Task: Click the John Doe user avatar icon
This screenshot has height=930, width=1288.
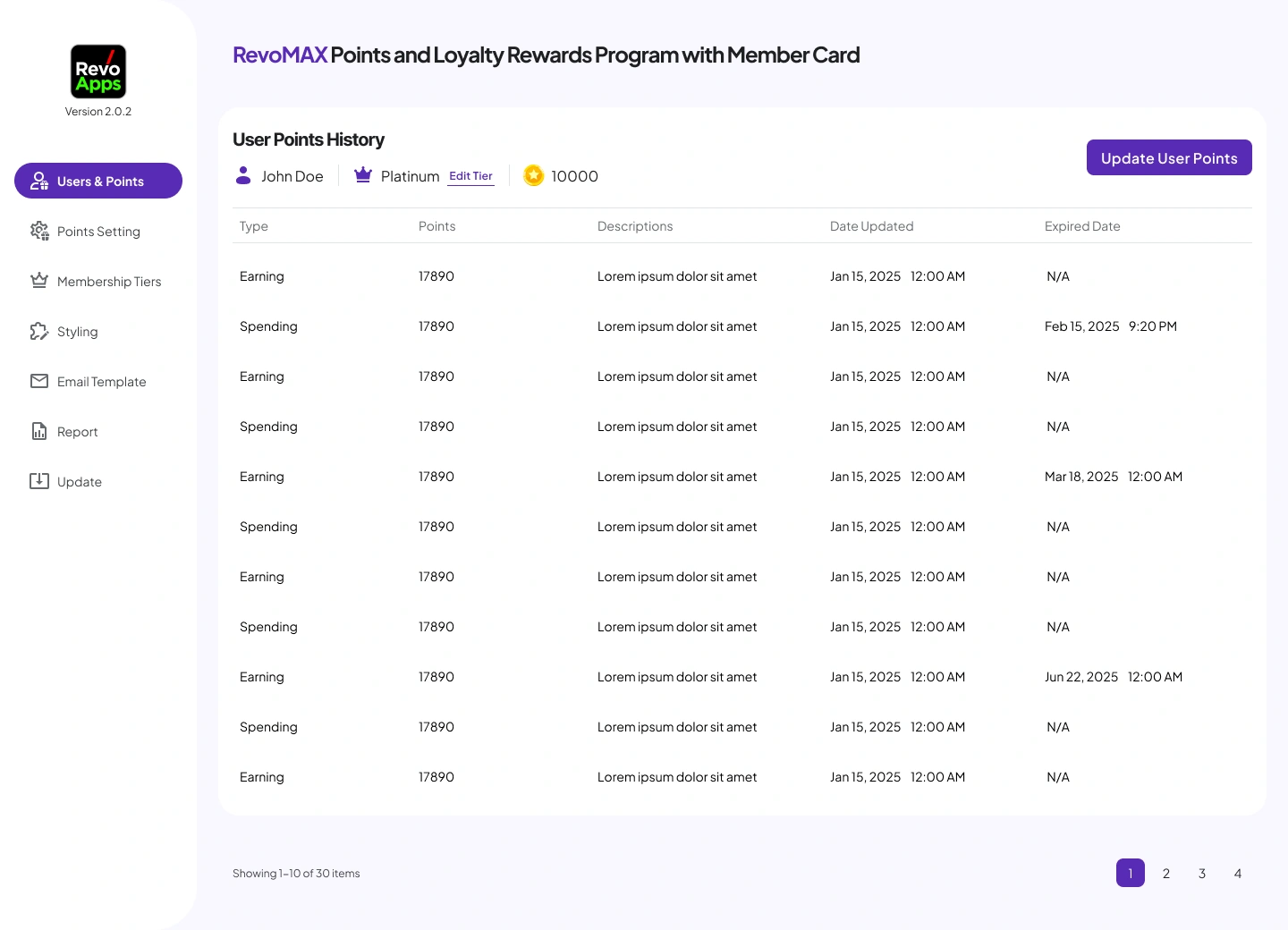Action: pos(243,175)
